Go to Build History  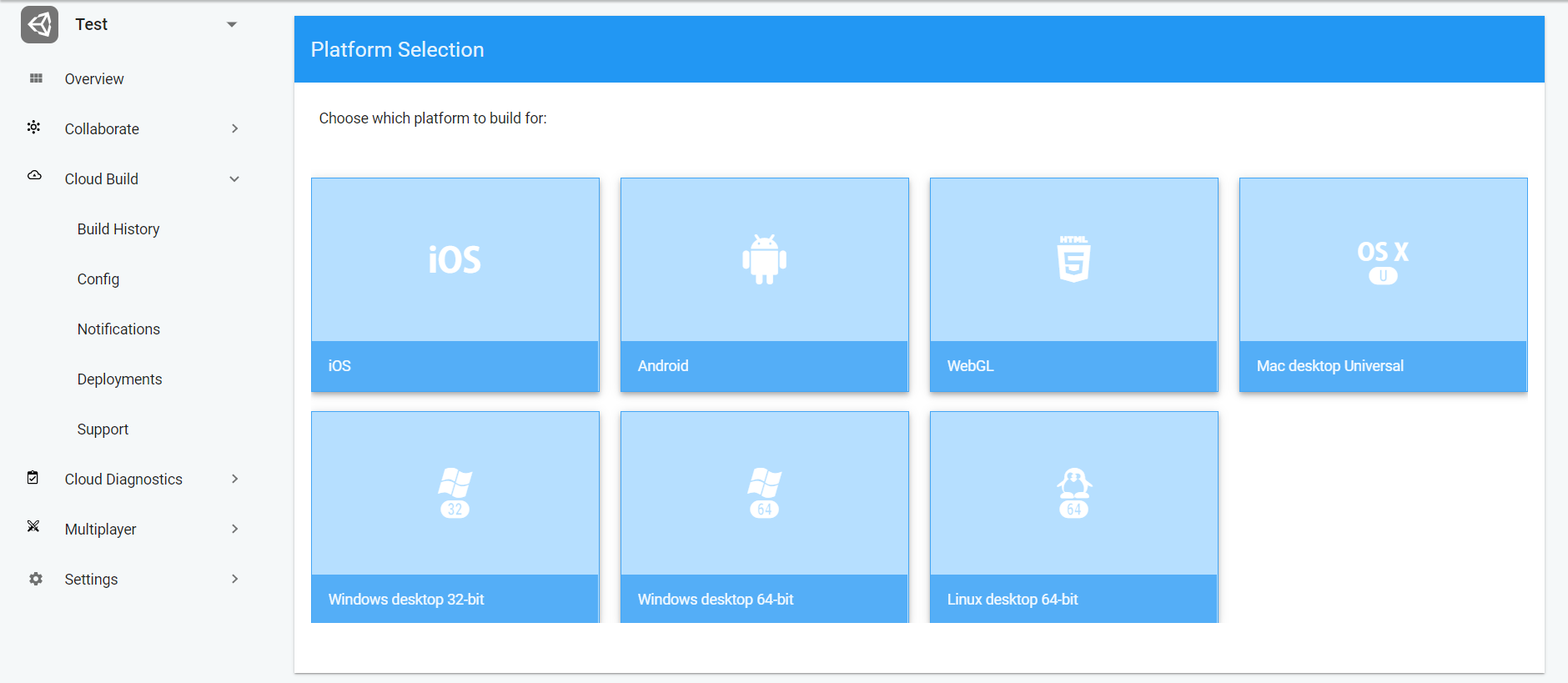pyautogui.click(x=118, y=229)
